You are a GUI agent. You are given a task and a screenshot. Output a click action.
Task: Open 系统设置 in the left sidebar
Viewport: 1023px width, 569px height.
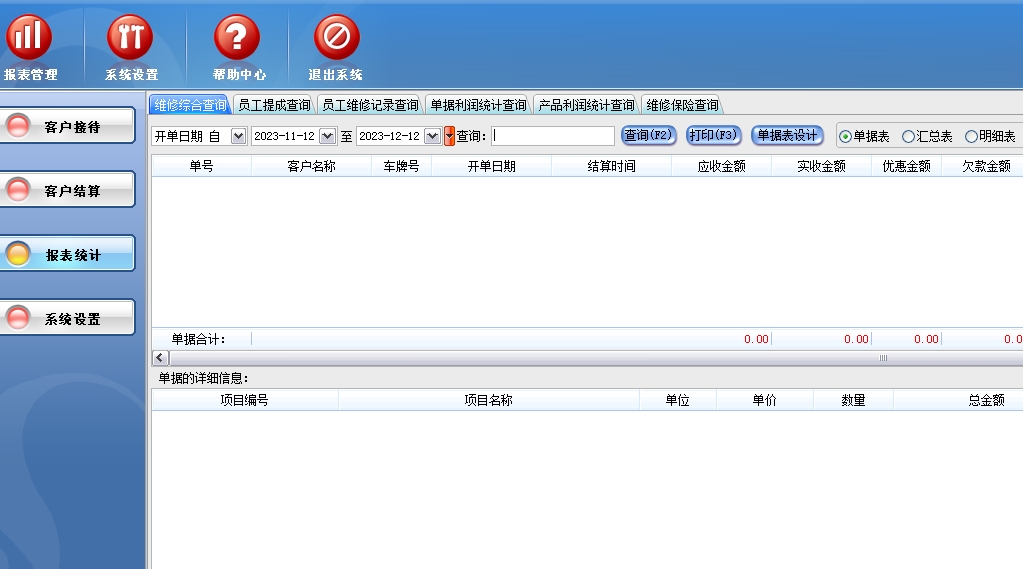pos(69,319)
